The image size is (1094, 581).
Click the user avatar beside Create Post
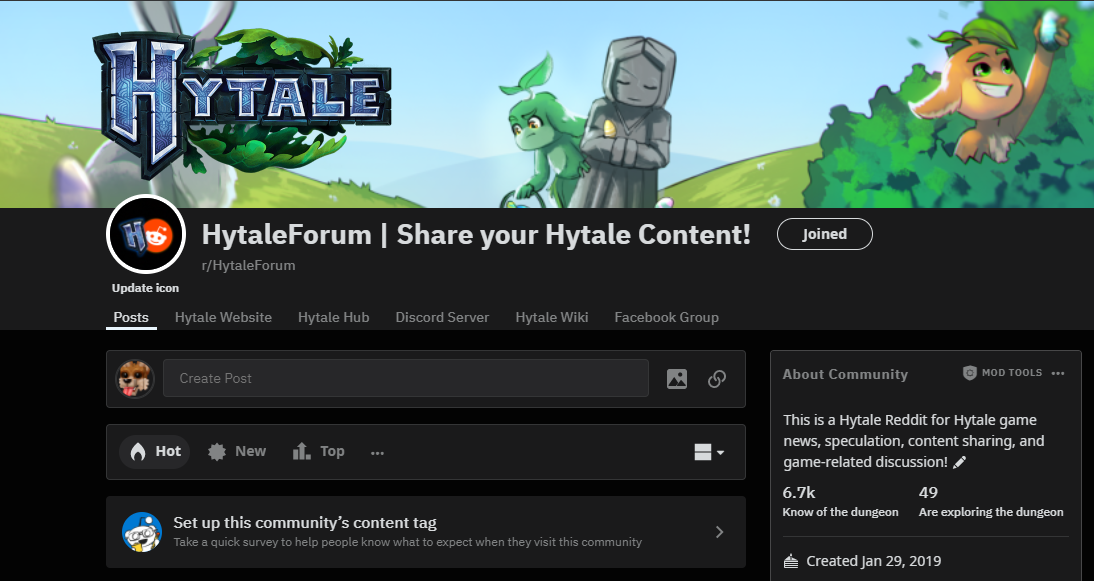[135, 379]
